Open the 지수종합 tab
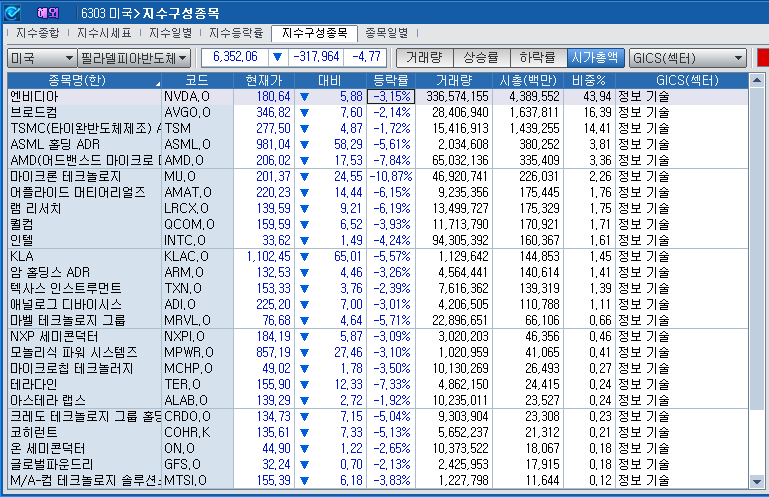 38,33
